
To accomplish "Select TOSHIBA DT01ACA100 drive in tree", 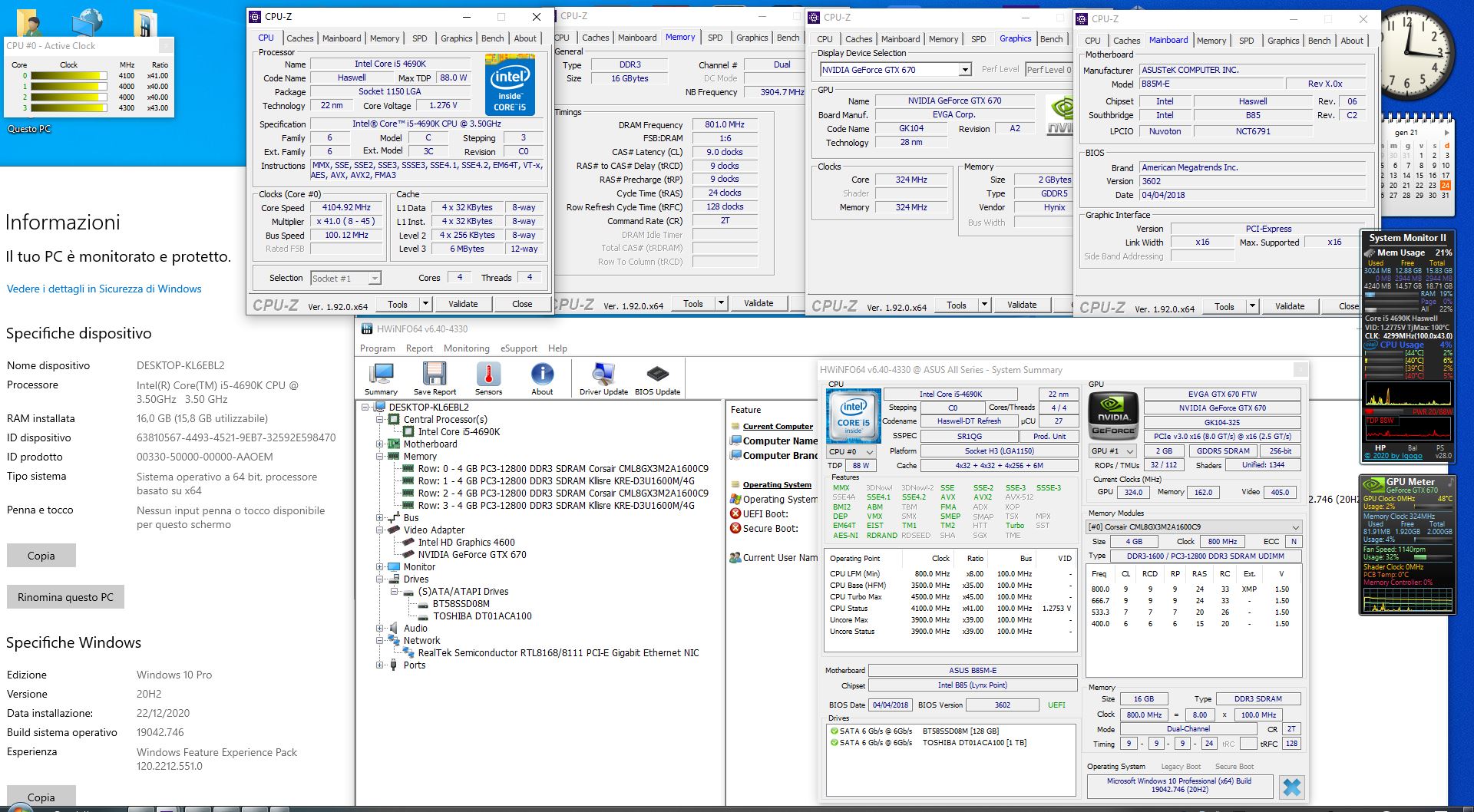I will (482, 616).
